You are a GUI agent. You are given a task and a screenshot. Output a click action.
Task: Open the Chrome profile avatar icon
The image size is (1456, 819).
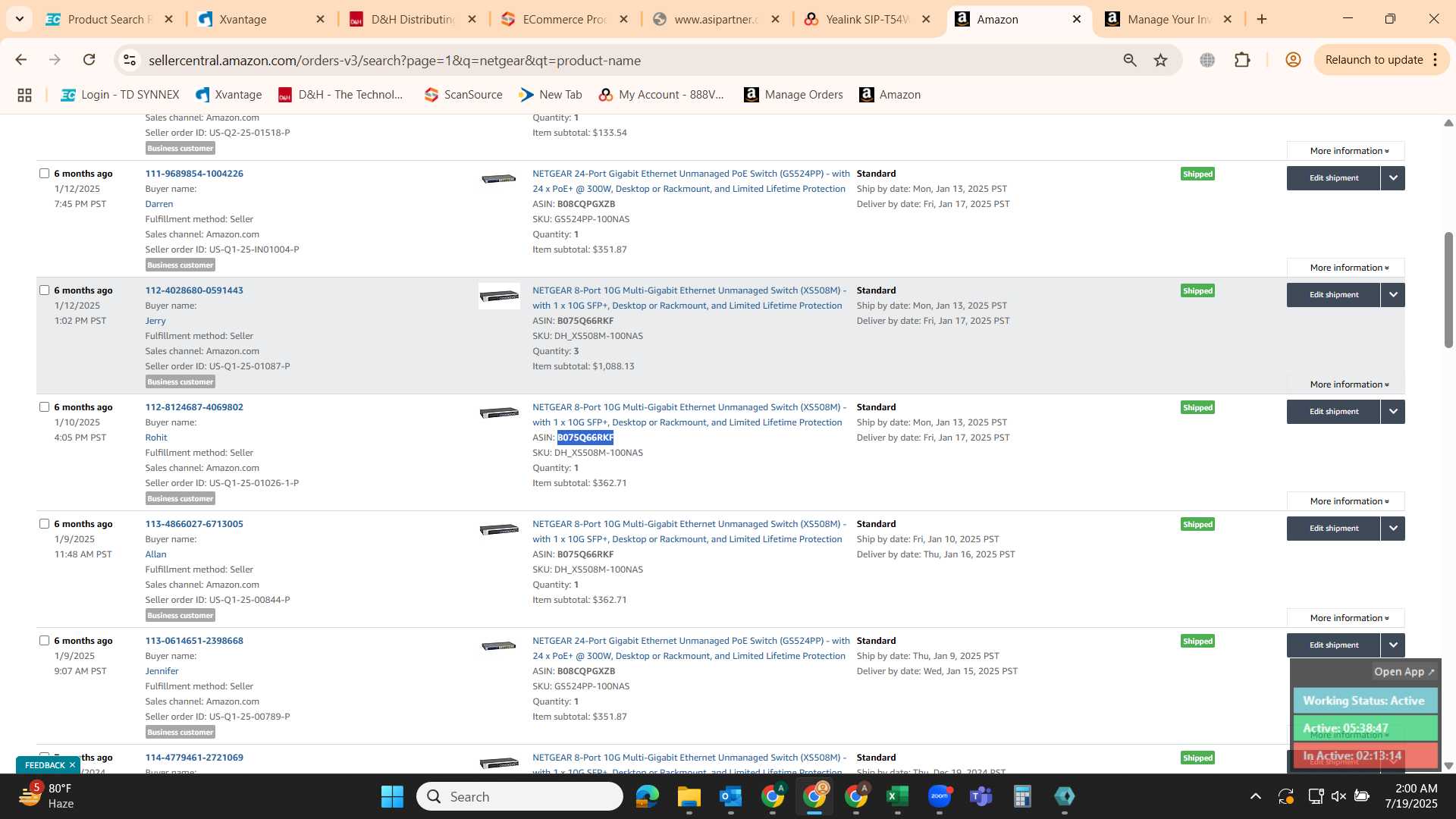(x=1293, y=60)
